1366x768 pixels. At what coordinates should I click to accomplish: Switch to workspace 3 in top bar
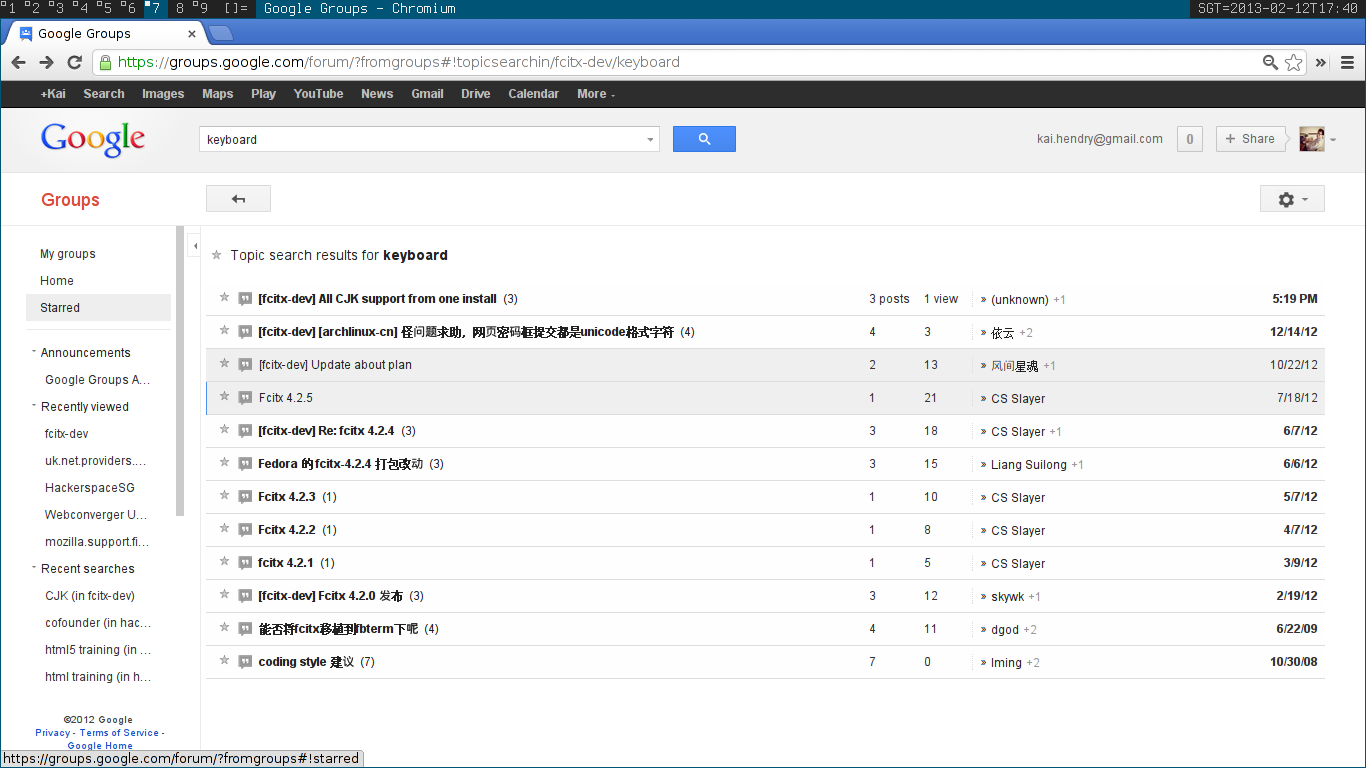click(x=58, y=8)
